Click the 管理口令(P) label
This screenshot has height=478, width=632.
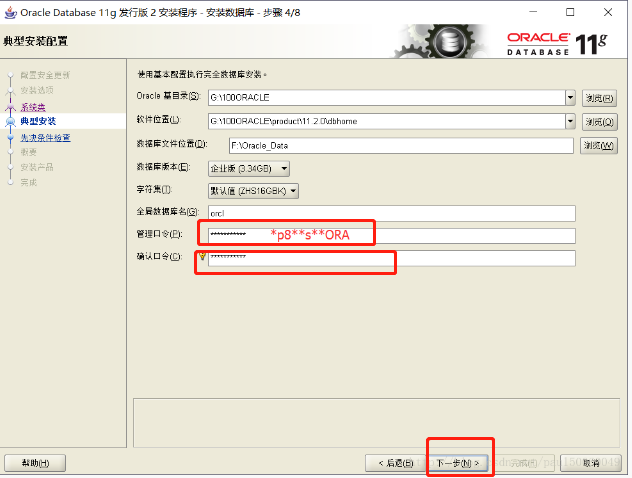[x=159, y=234]
